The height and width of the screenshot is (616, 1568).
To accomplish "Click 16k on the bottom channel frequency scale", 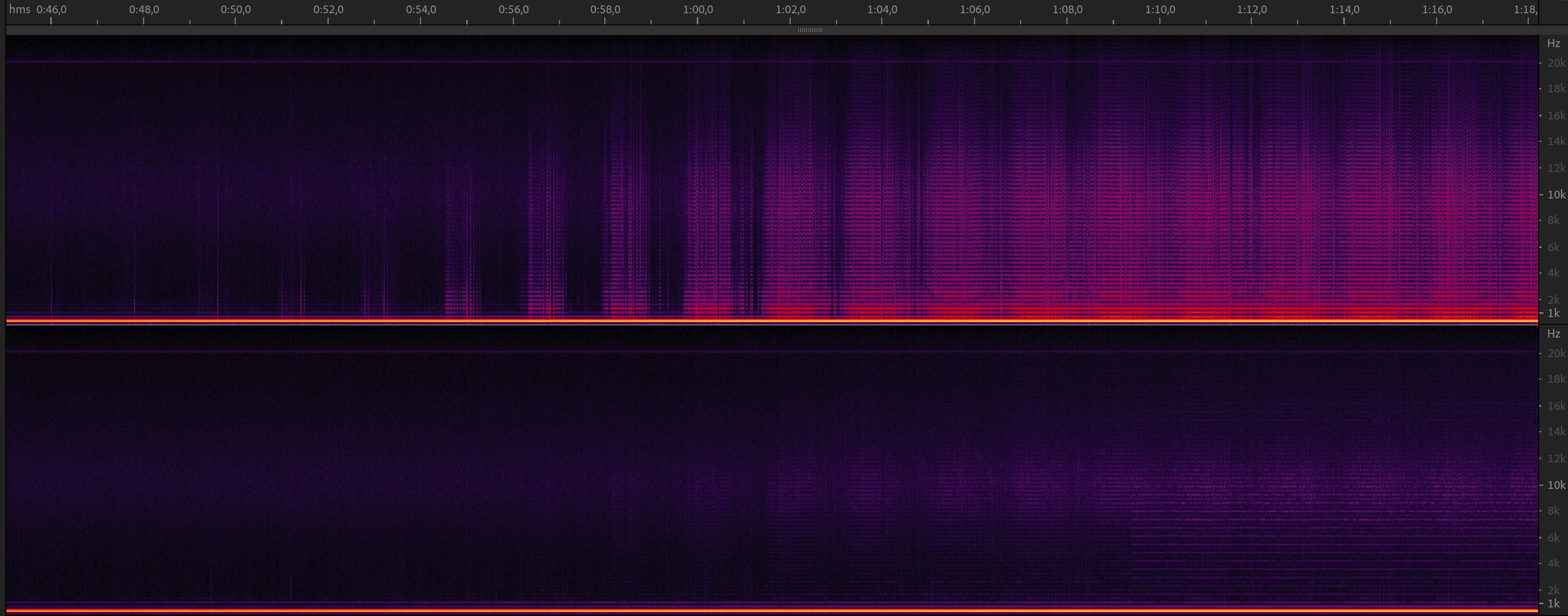I will (1556, 406).
